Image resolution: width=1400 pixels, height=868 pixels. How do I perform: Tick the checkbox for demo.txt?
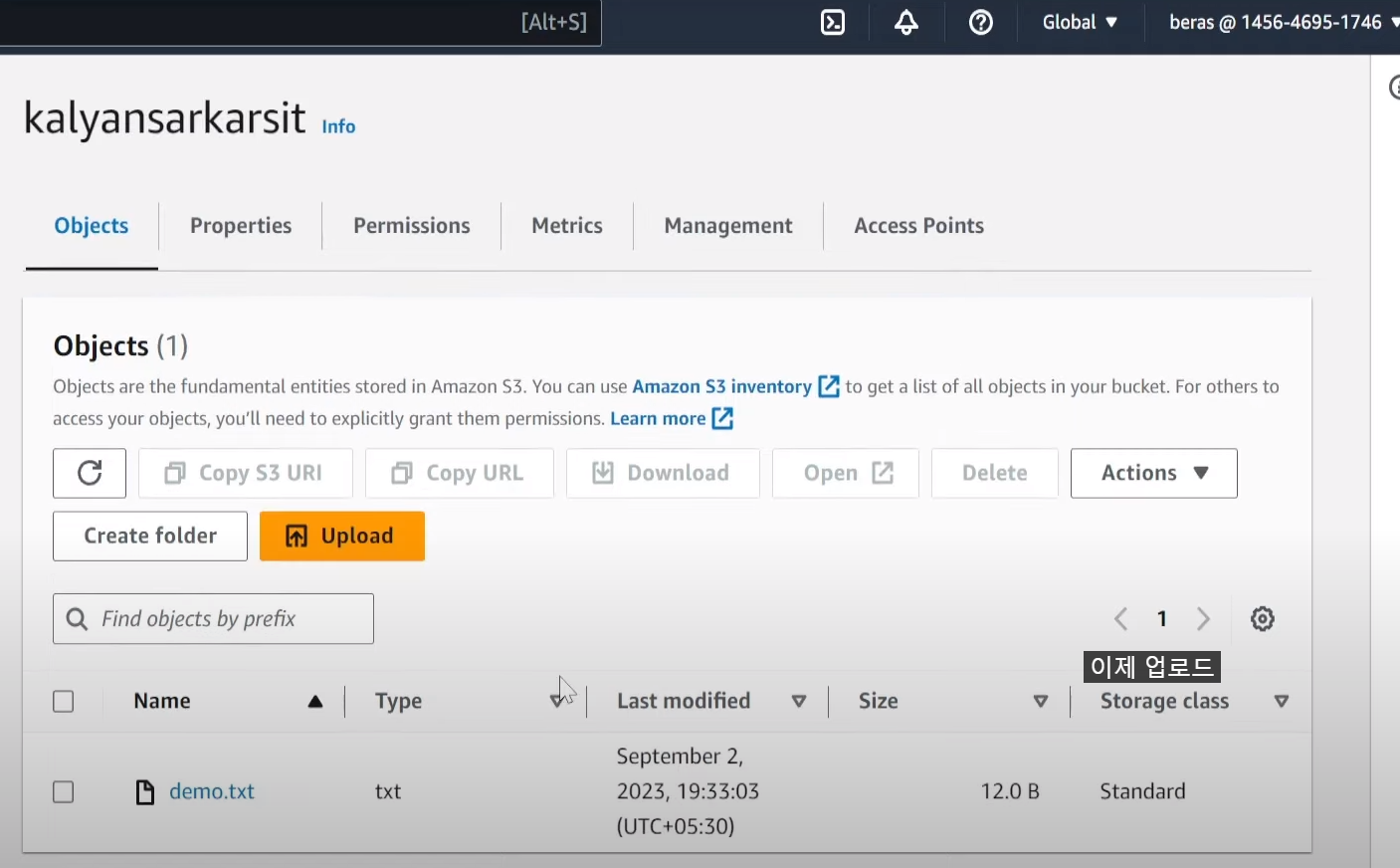[x=64, y=792]
